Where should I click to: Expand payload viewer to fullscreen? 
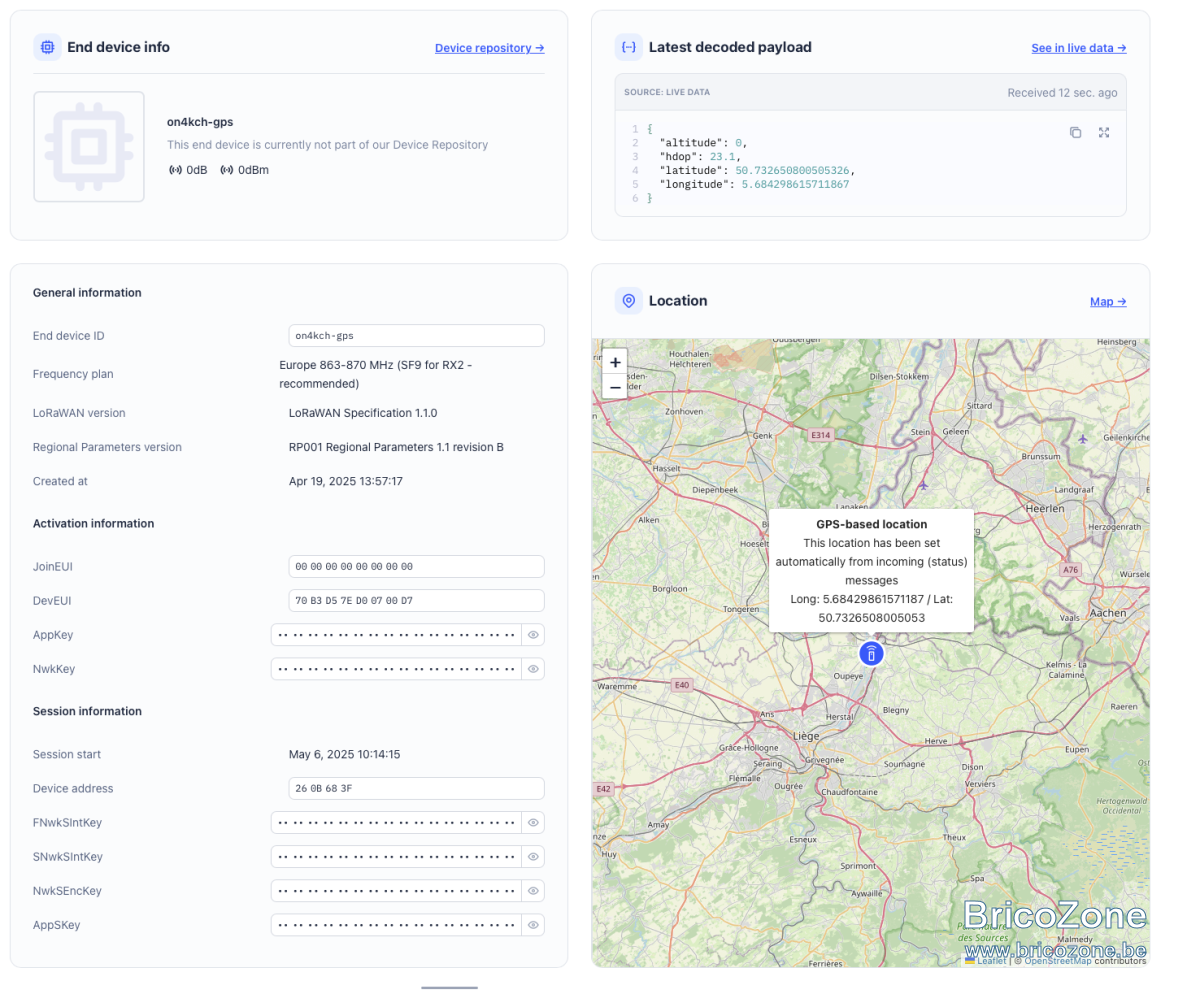tap(1104, 132)
